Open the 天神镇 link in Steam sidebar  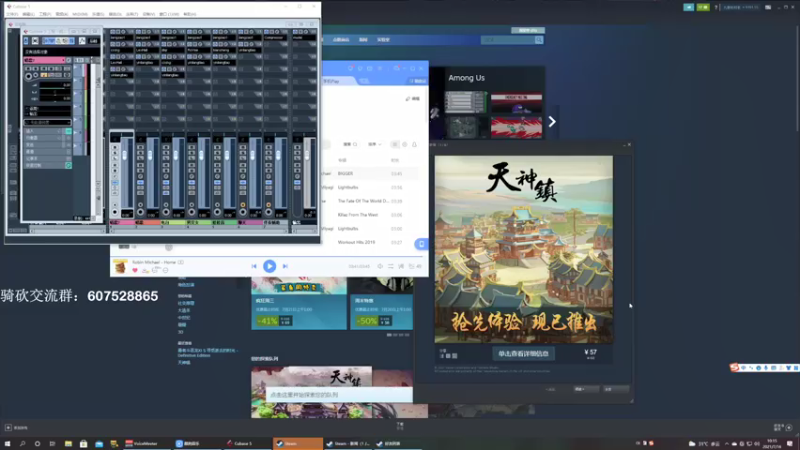[x=184, y=363]
